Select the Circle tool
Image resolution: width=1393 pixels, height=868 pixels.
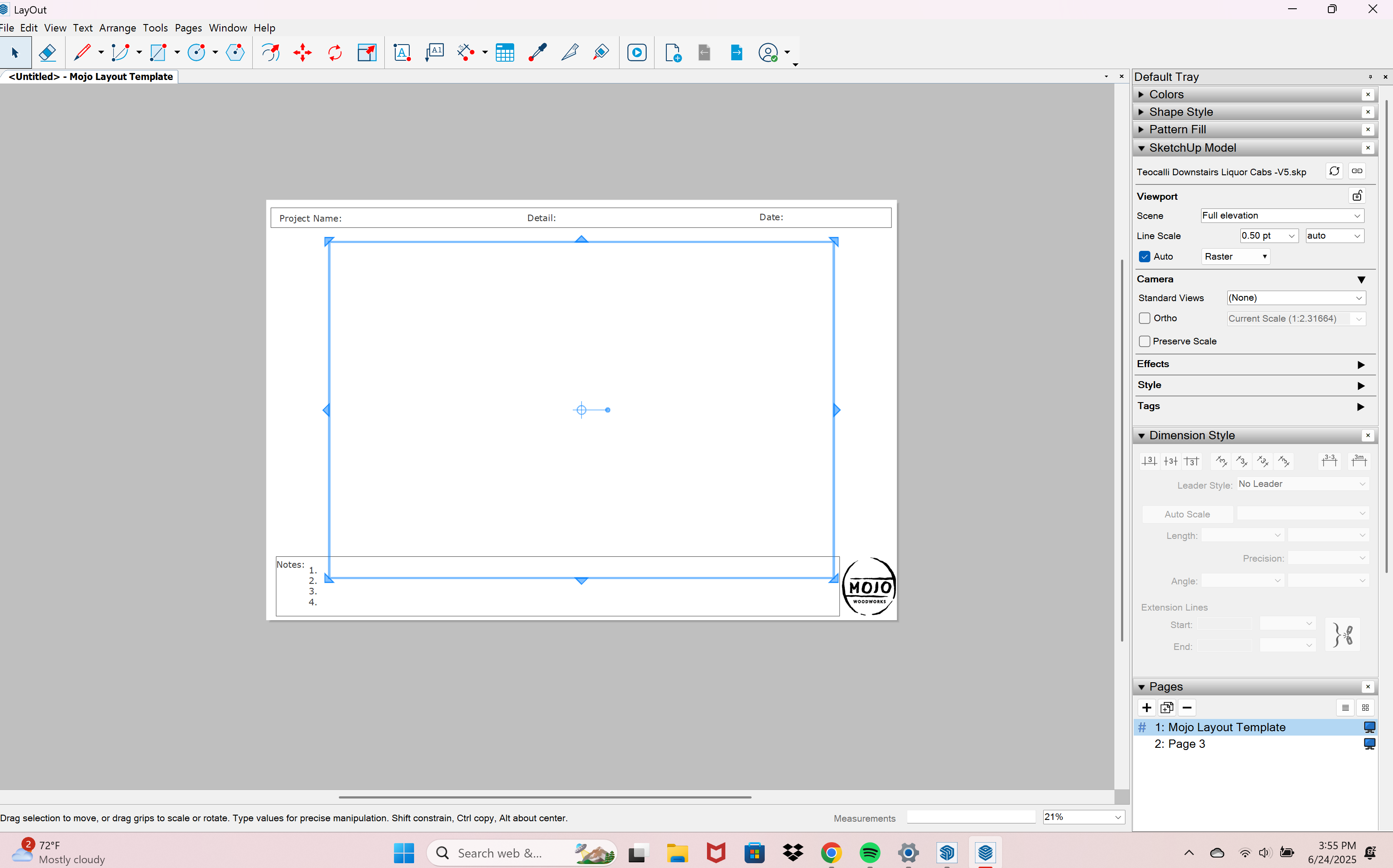(196, 53)
